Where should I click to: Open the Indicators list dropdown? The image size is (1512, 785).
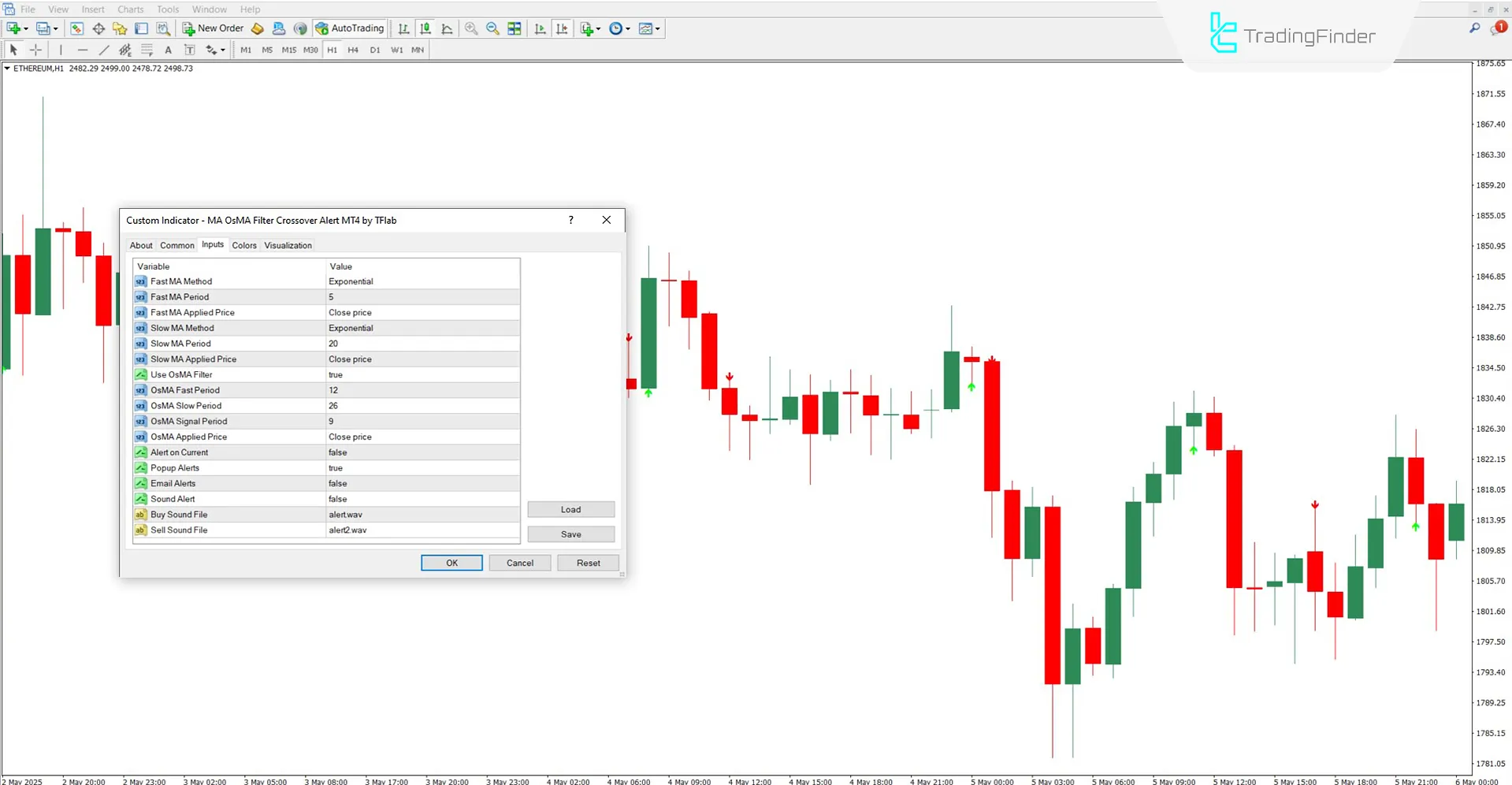(589, 28)
